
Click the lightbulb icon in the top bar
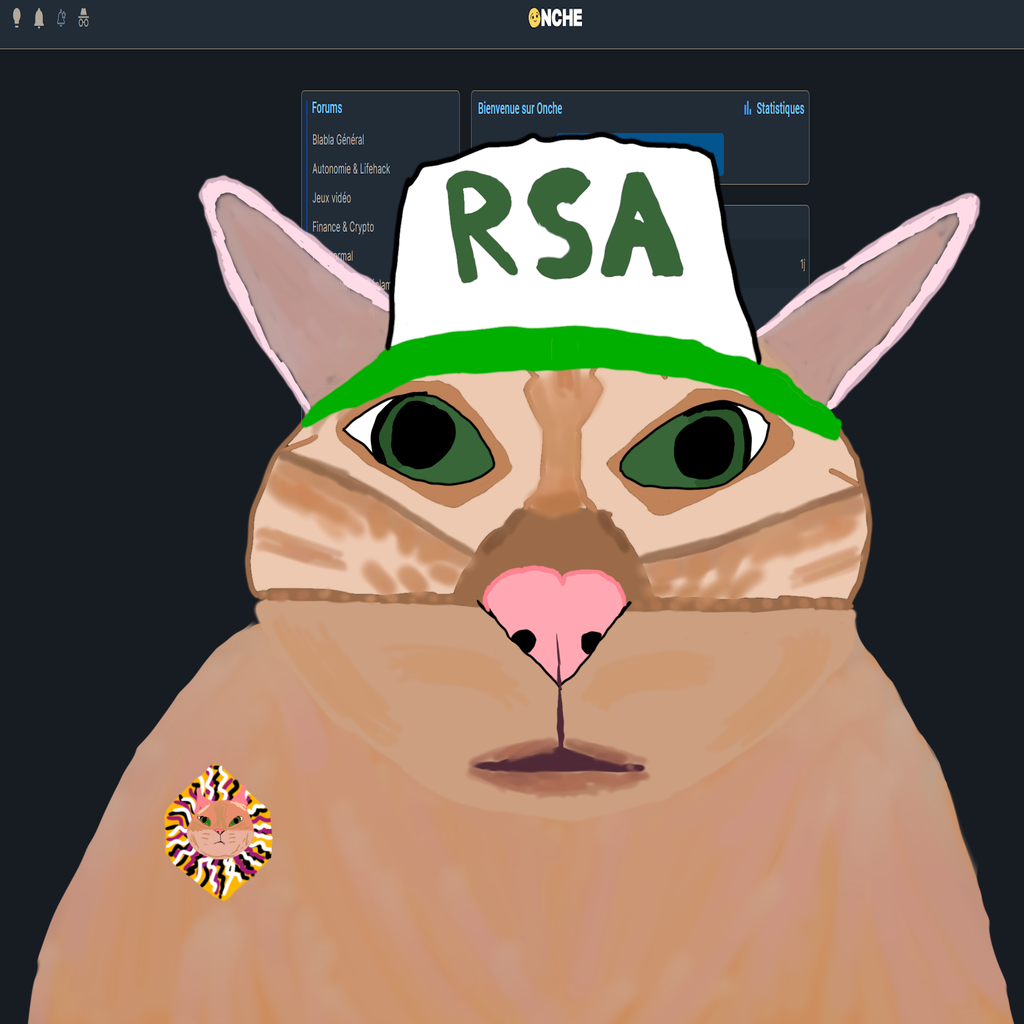pos(16,18)
